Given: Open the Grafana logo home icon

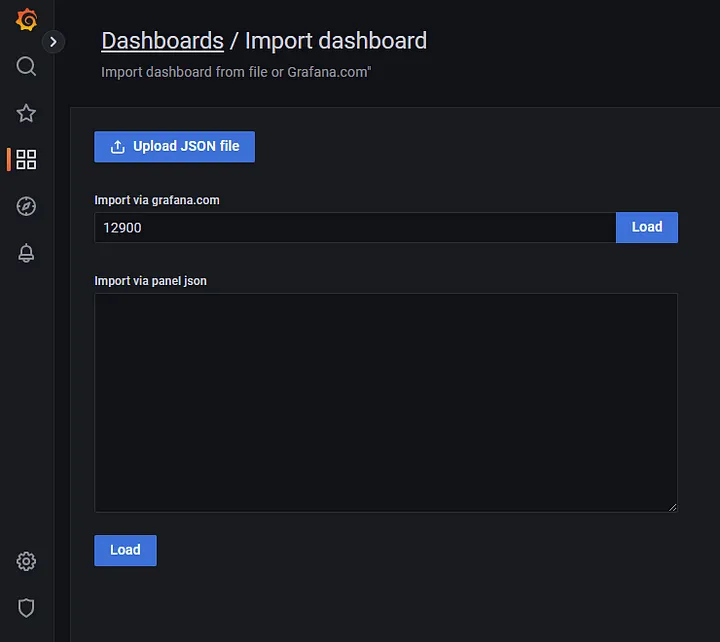Looking at the screenshot, I should 26,20.
